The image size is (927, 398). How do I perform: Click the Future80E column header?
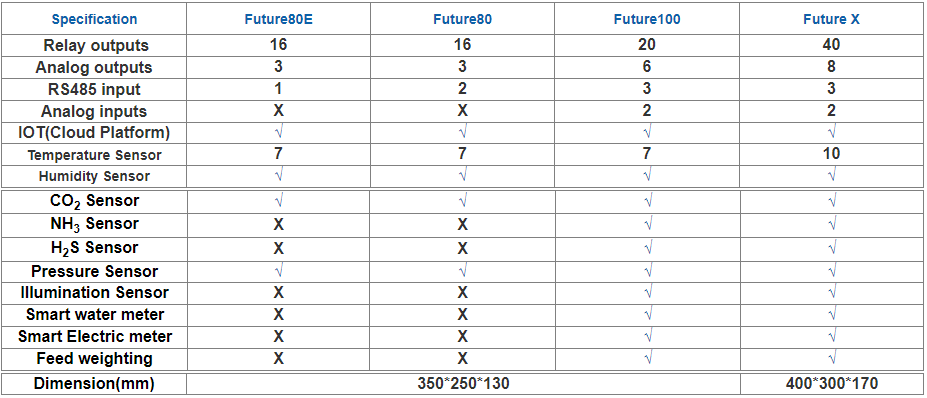click(x=278, y=19)
